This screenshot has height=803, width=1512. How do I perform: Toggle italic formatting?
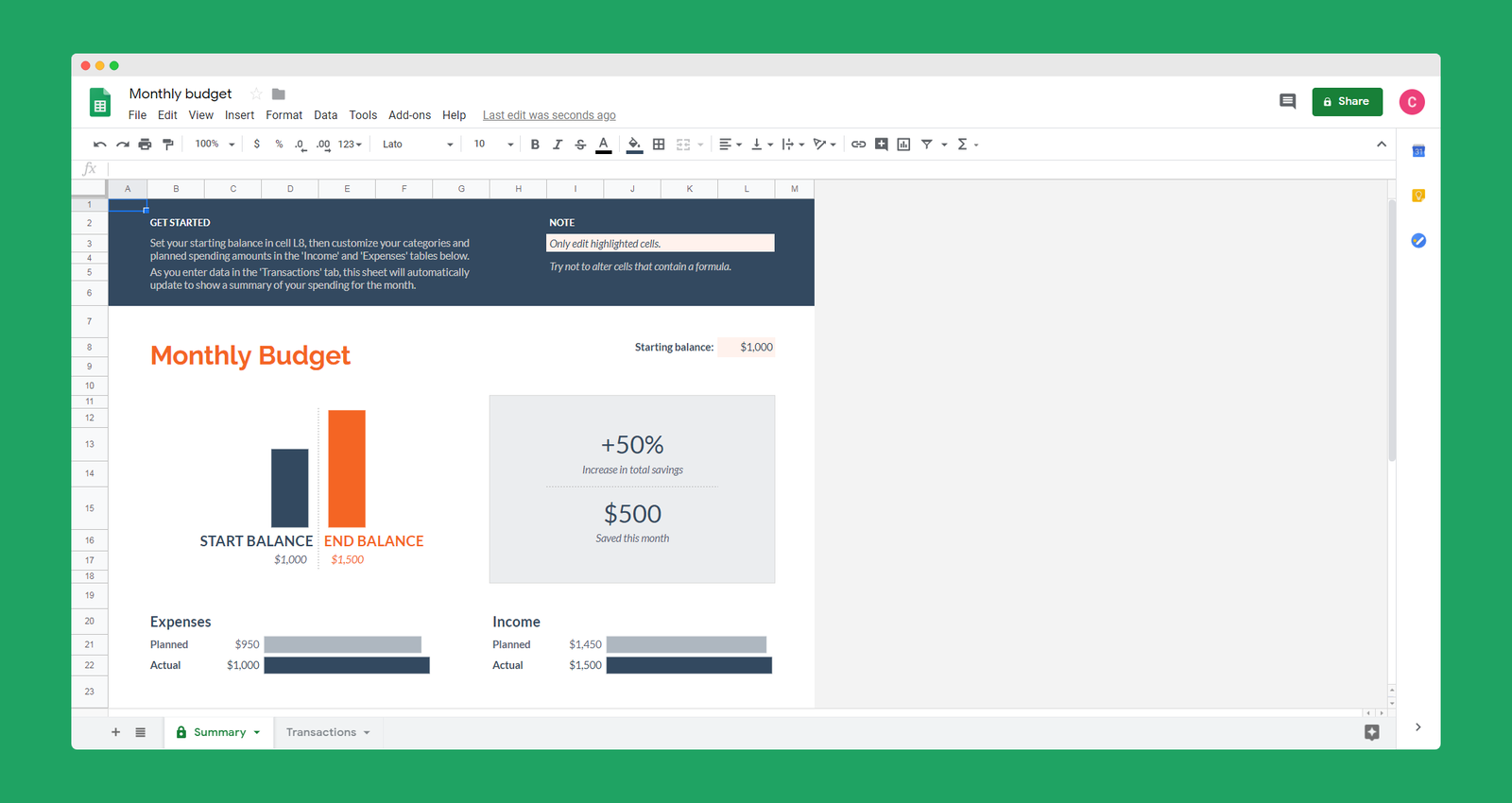[x=558, y=145]
